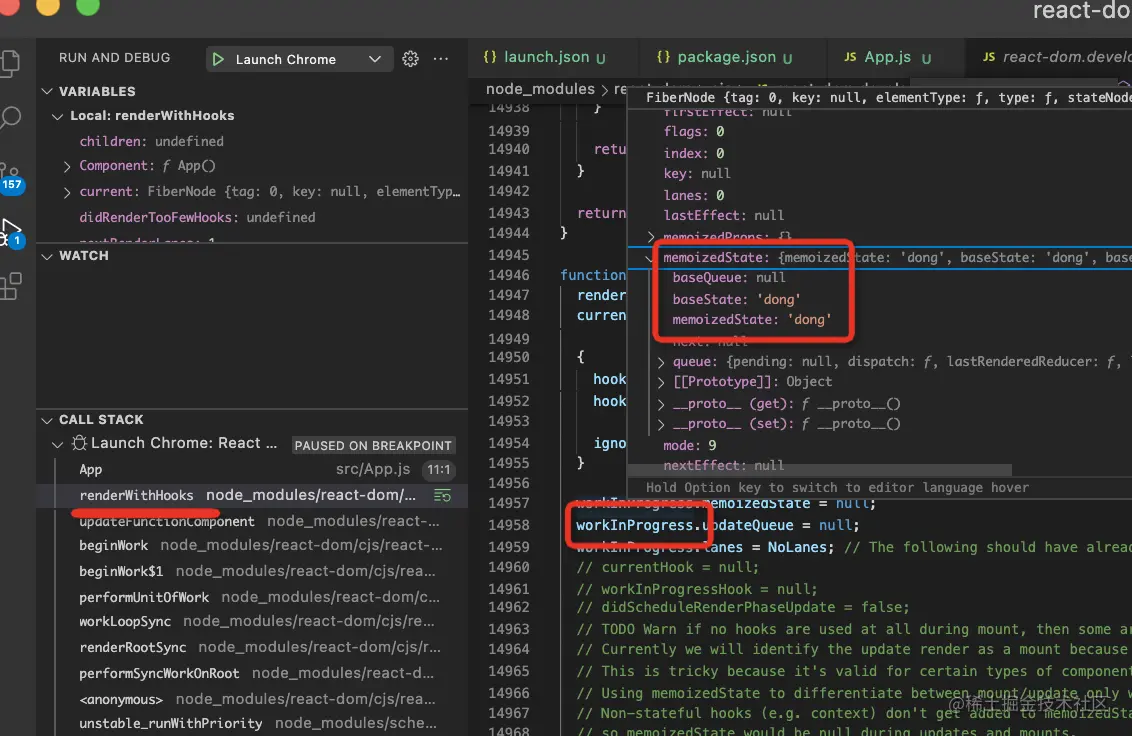This screenshot has width=1132, height=736.
Task: Click the Run and Debug activity icon
Action: coord(11,233)
